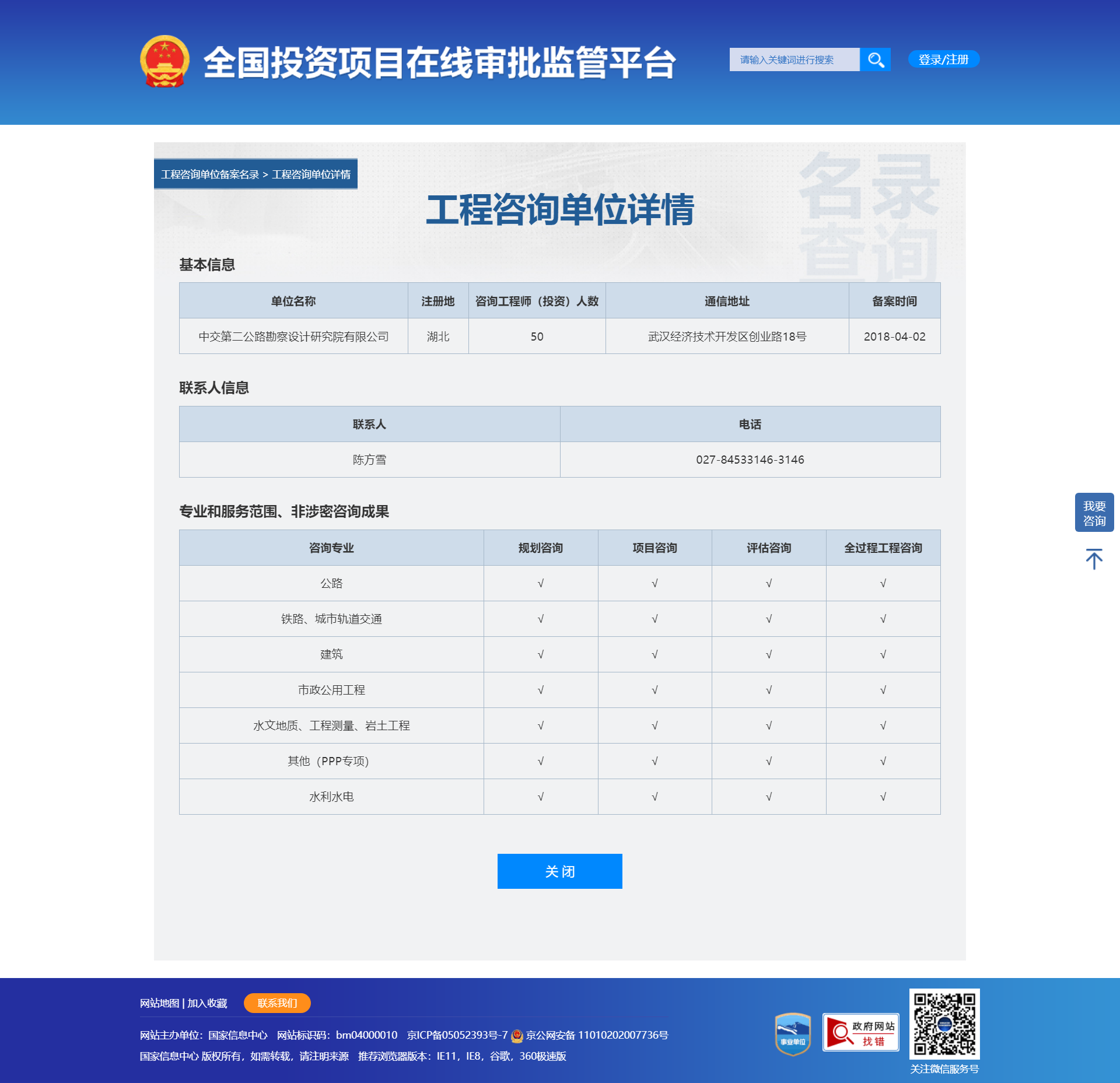
Task: Click the 登录/注册 button
Action: point(943,59)
